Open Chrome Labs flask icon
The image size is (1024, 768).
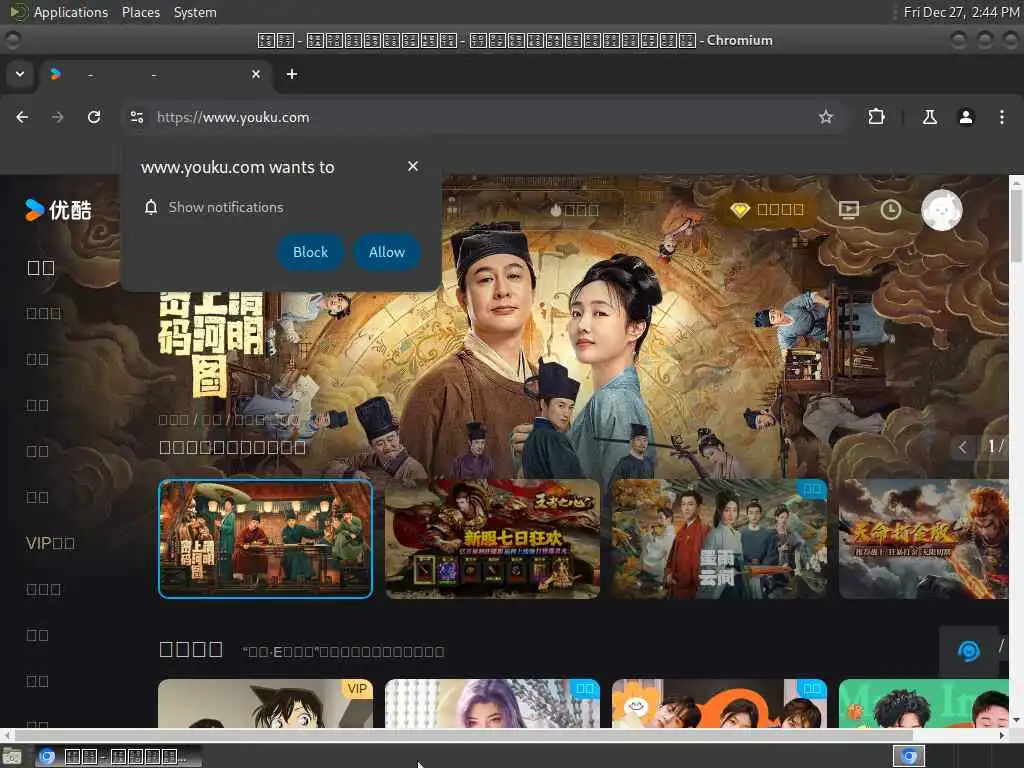tap(929, 117)
